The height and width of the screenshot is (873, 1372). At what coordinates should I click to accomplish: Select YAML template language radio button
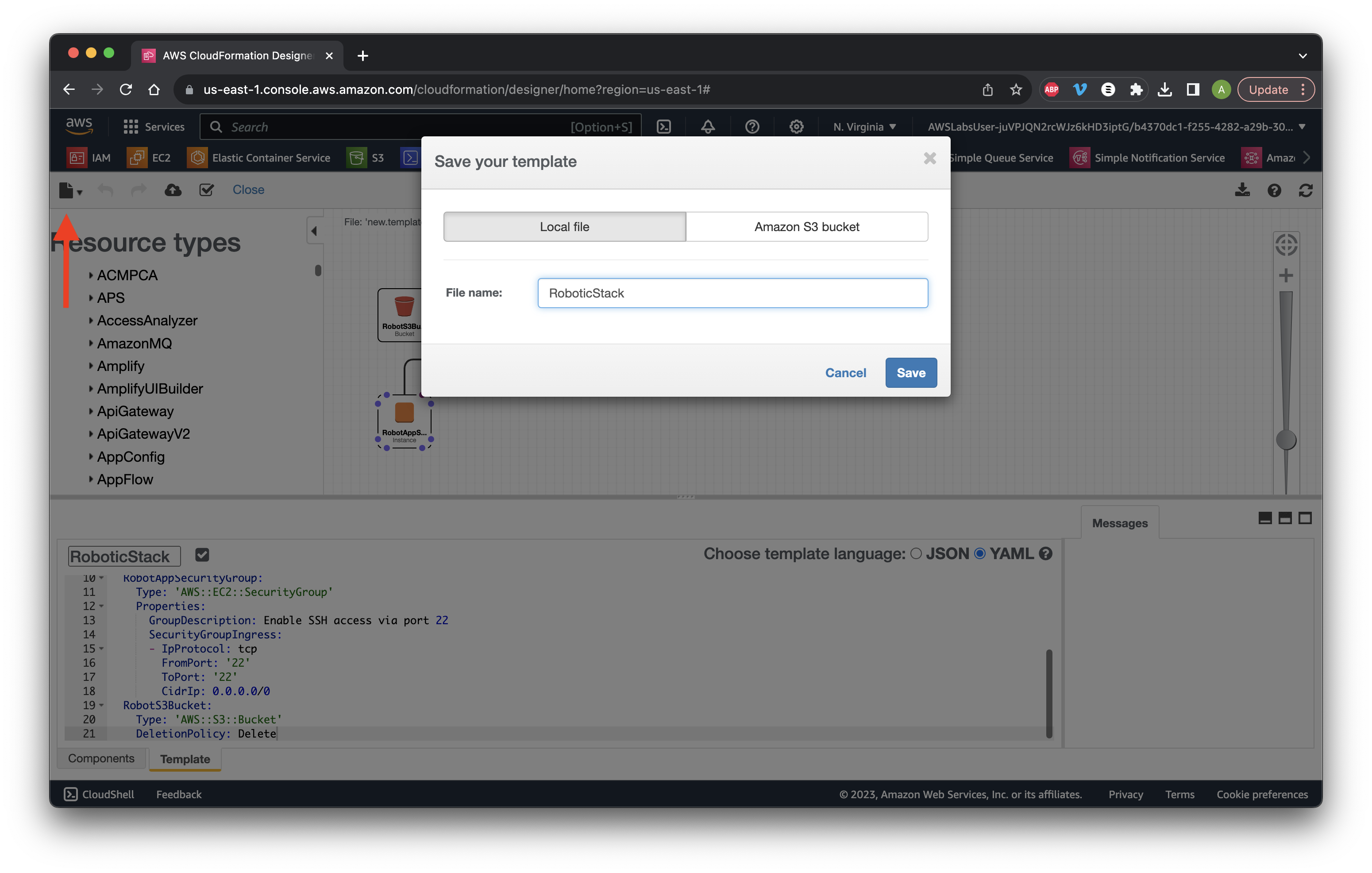[979, 553]
